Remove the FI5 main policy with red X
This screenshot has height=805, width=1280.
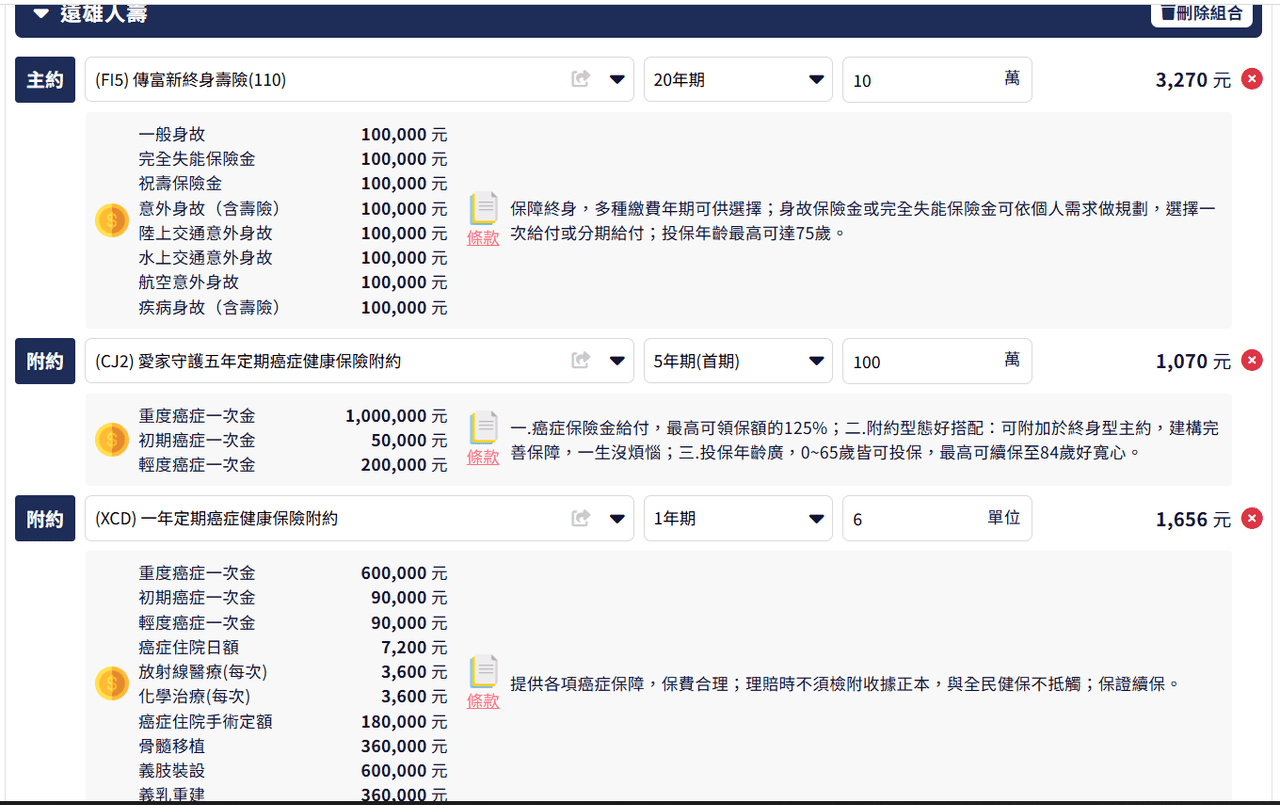coord(1251,79)
